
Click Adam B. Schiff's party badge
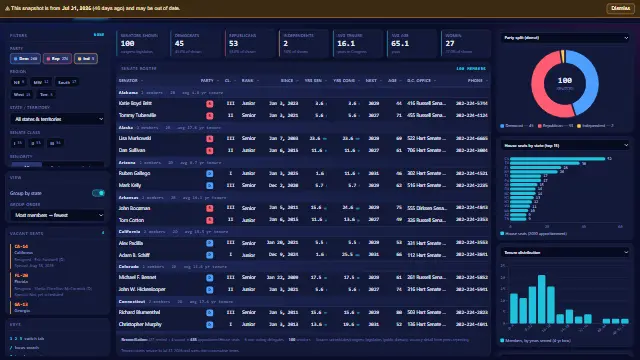(209, 256)
